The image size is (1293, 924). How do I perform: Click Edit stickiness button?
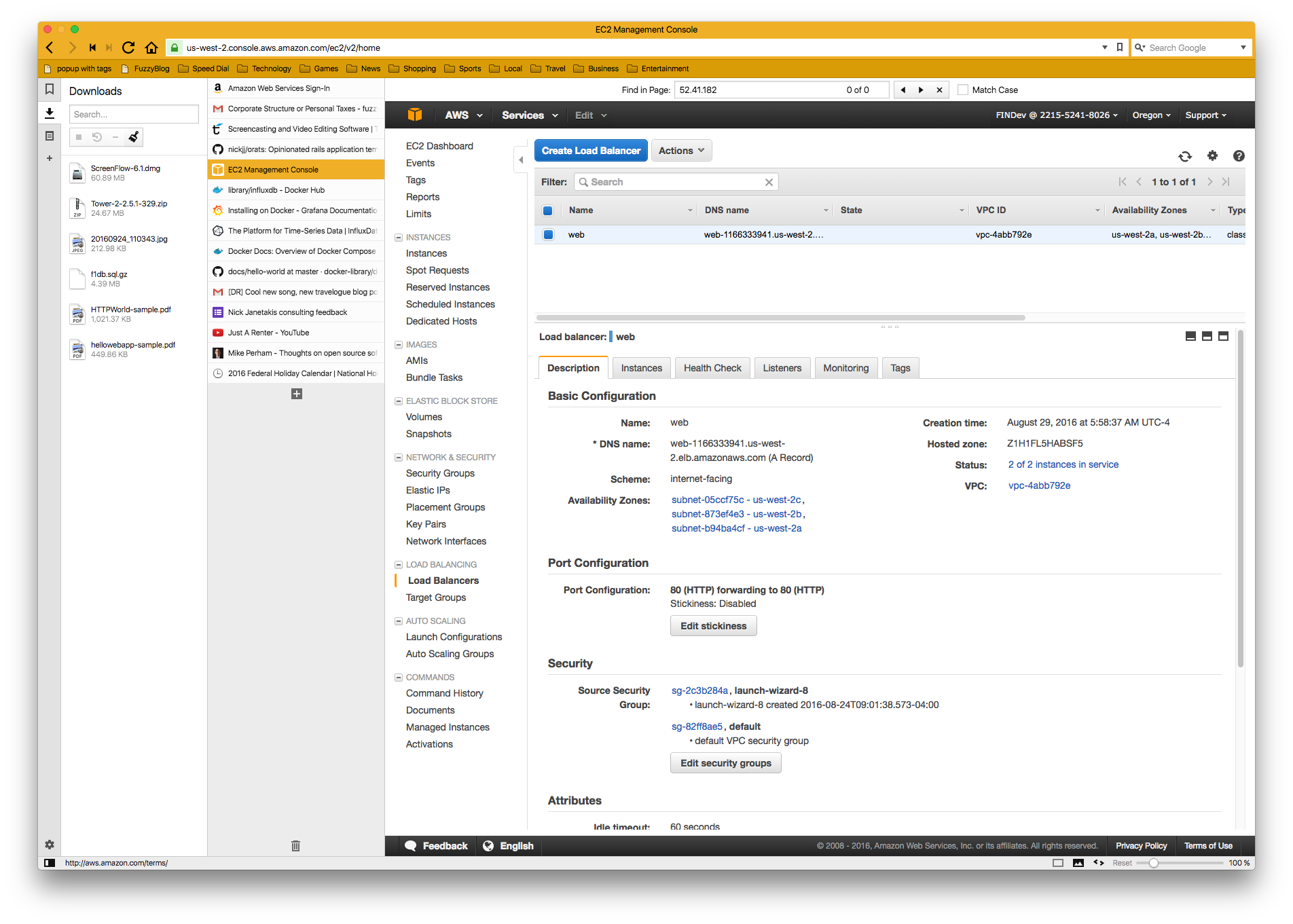click(x=713, y=626)
